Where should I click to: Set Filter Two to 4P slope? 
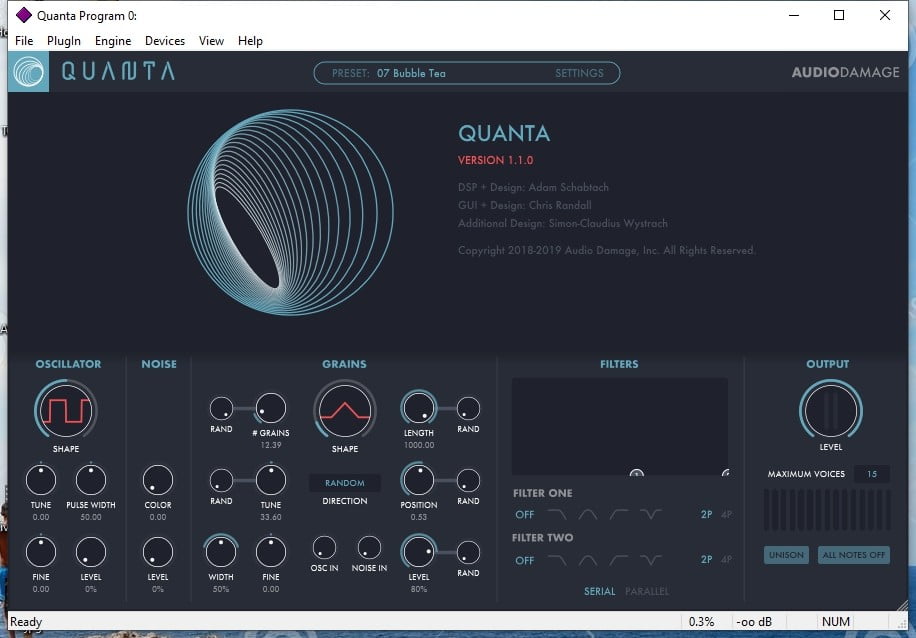point(726,560)
